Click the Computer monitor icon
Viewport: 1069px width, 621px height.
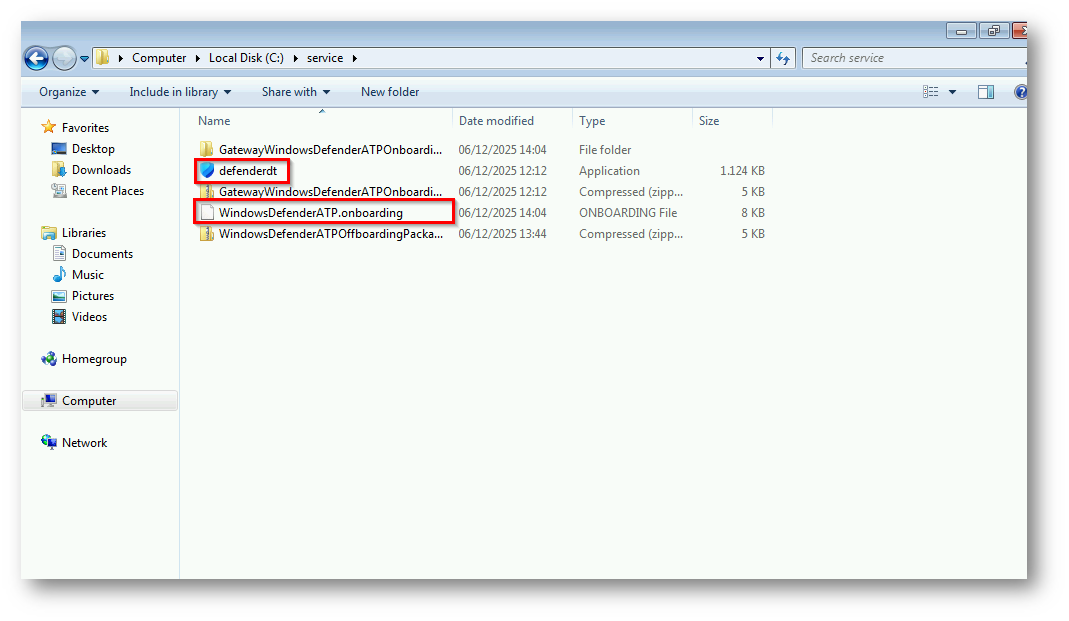pos(48,400)
